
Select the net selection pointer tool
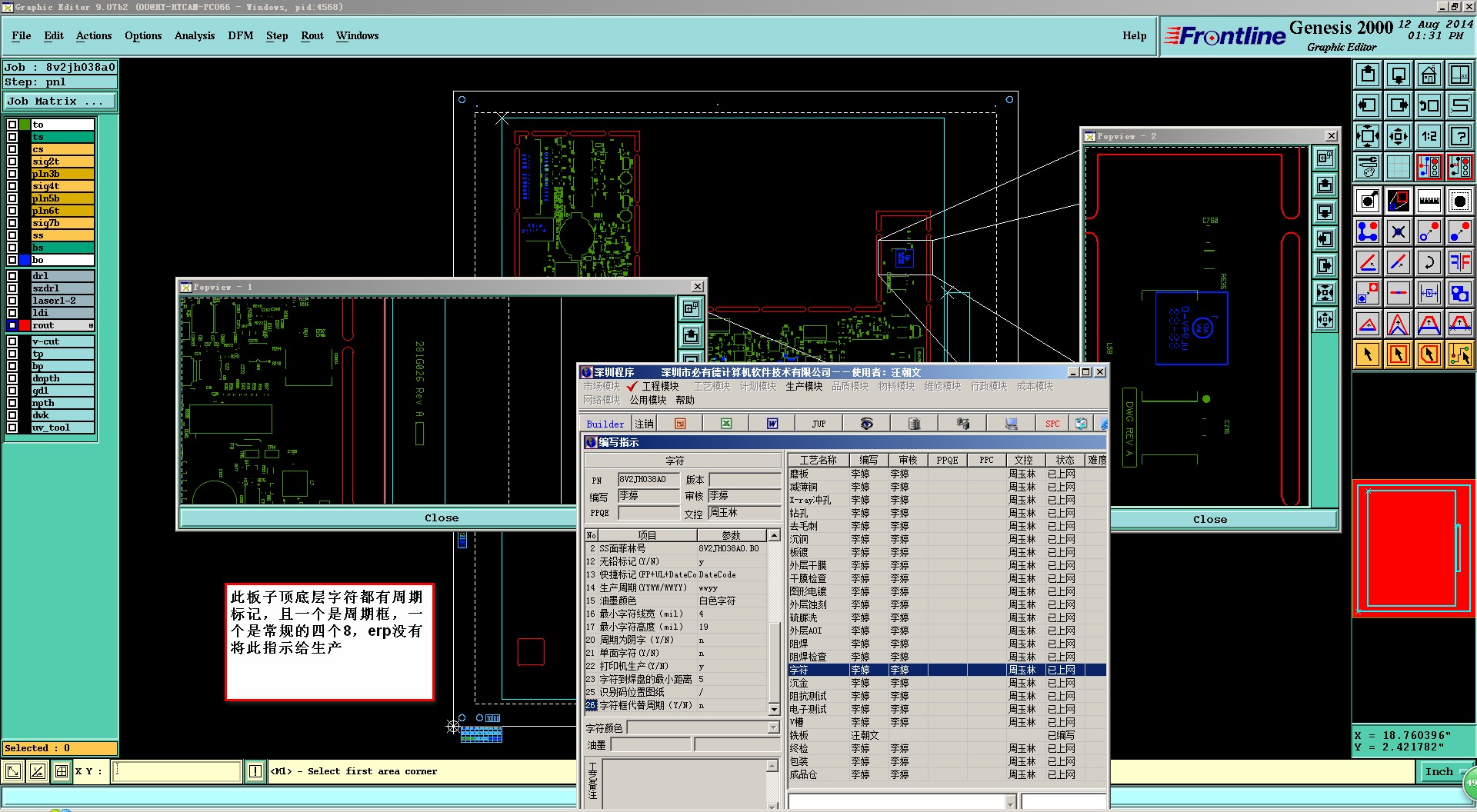click(x=1459, y=355)
